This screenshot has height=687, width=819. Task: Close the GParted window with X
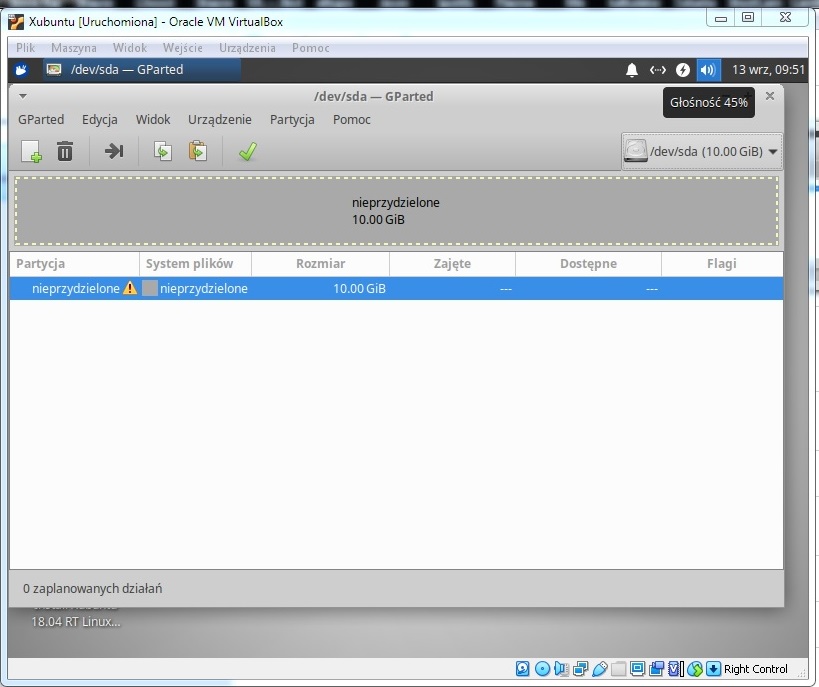(x=770, y=96)
